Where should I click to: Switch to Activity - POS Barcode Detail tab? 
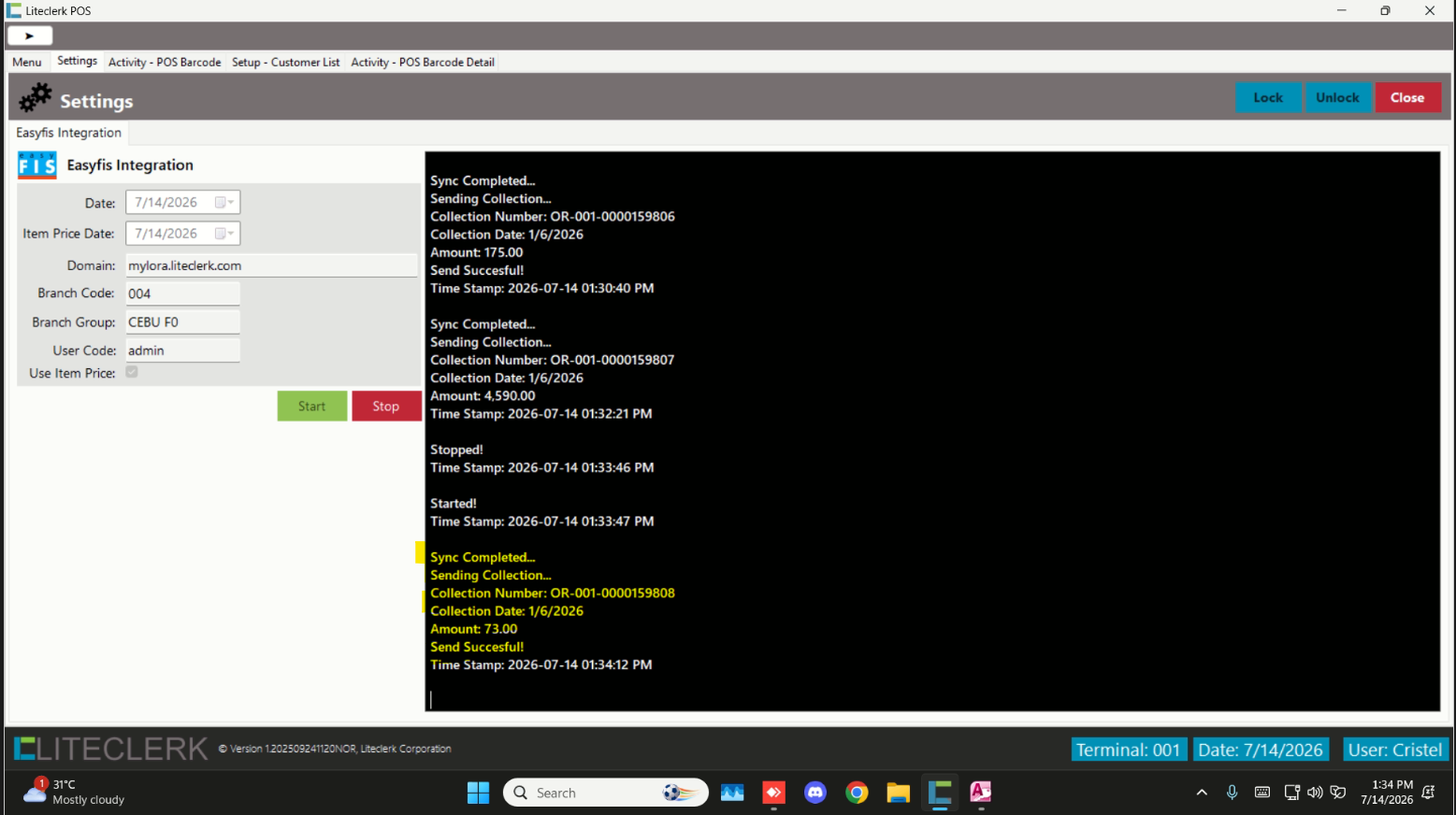423,62
